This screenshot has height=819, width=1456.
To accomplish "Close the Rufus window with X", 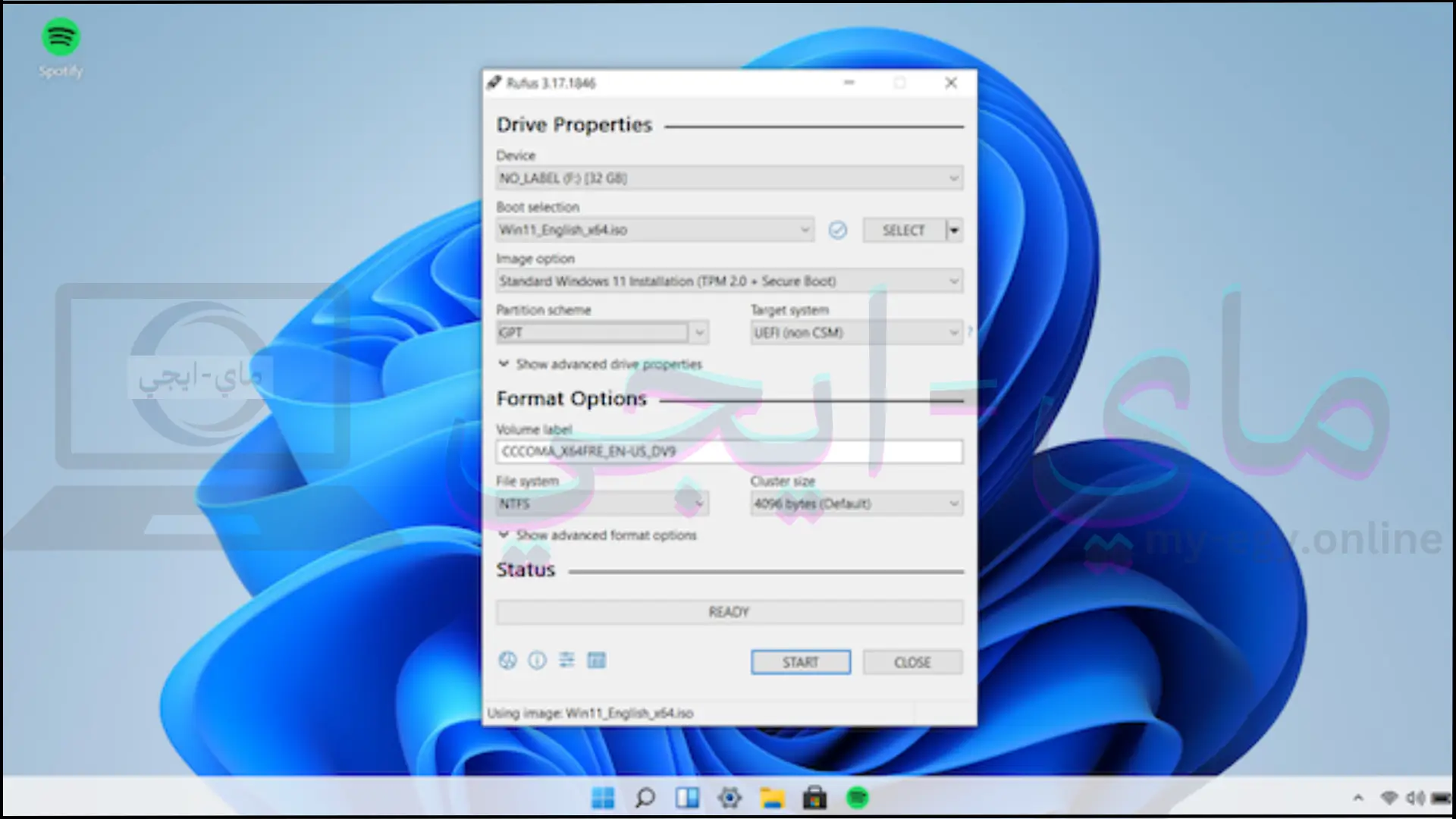I will tap(951, 83).
